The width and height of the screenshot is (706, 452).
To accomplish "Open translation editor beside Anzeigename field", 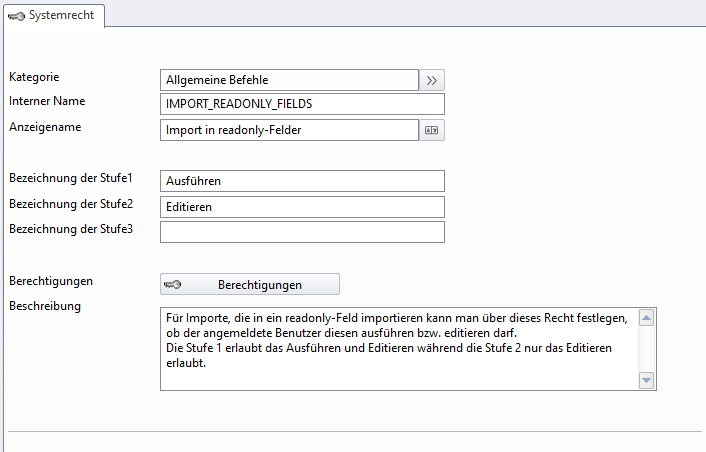I will (x=432, y=130).
